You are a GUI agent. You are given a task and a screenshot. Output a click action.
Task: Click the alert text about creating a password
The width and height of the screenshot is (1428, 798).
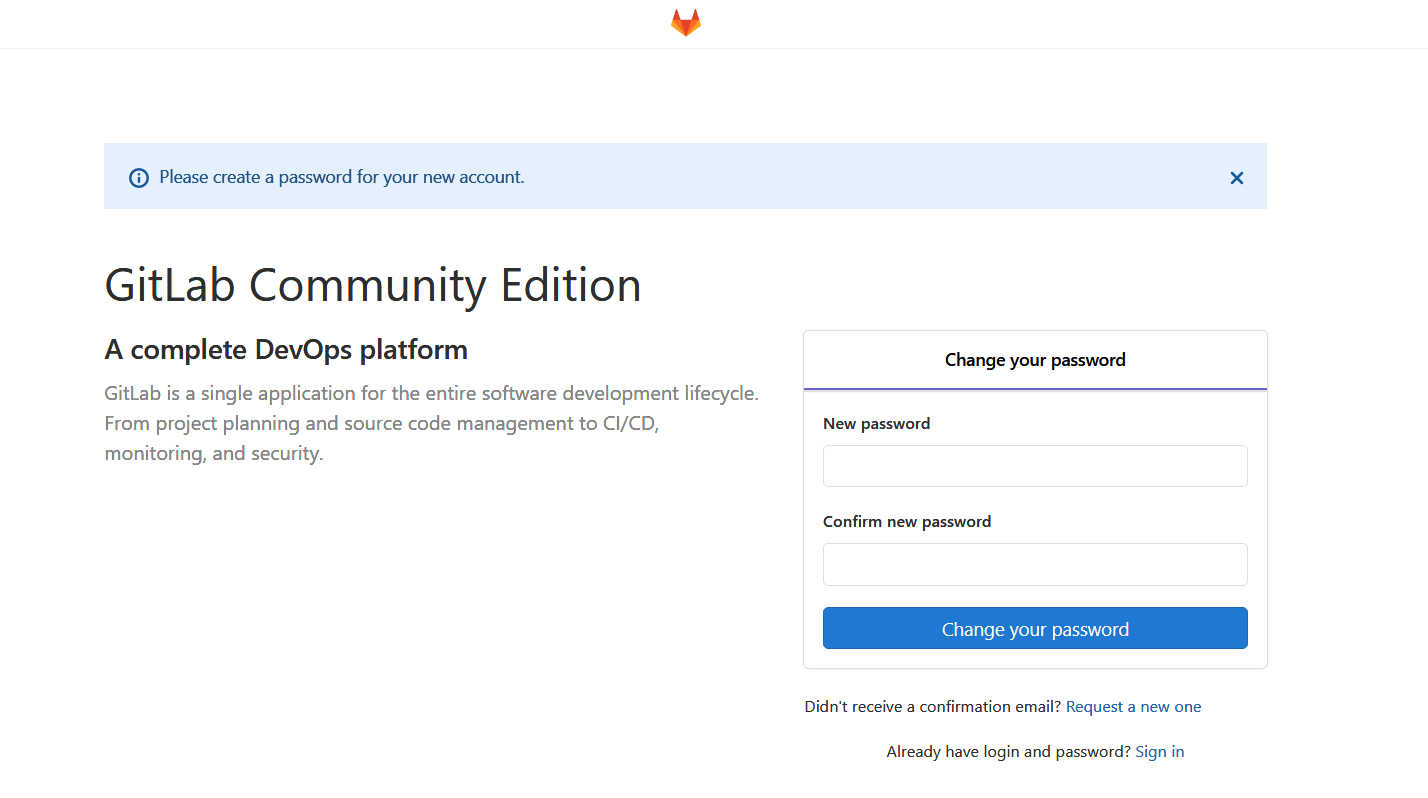[342, 177]
